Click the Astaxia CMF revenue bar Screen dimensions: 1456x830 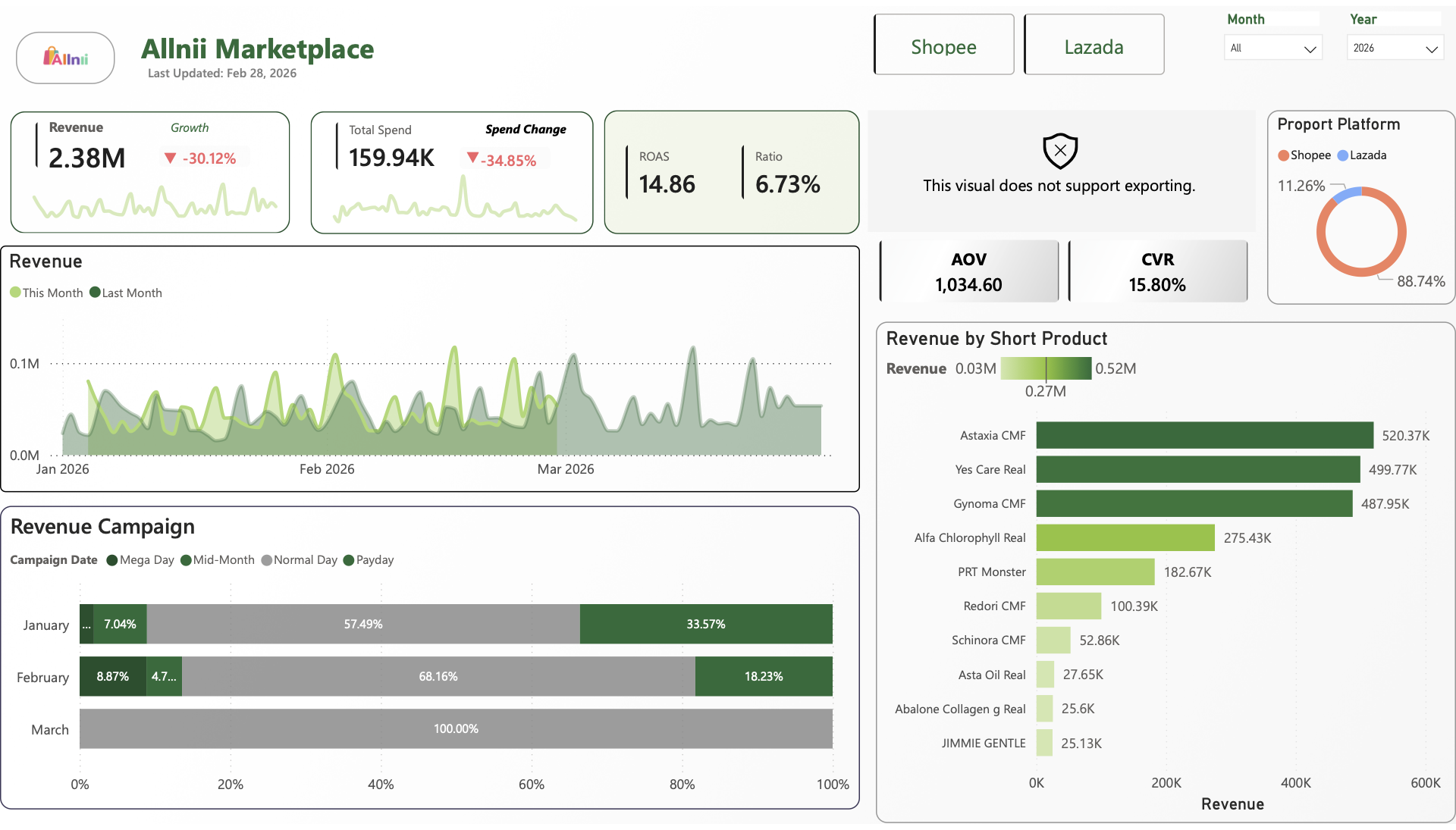[1205, 435]
